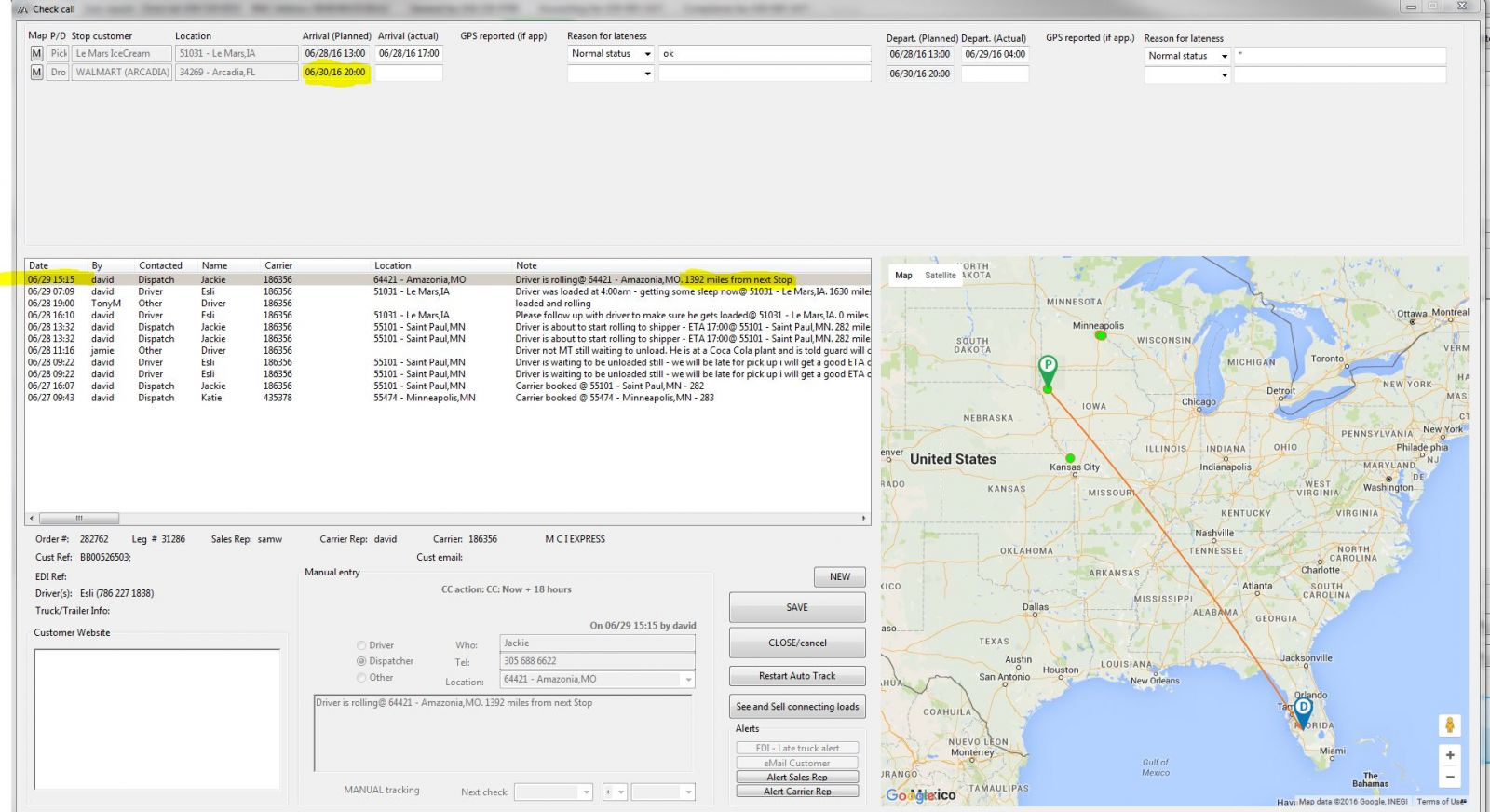
Task: Switch map to Satellite view
Action: point(940,276)
